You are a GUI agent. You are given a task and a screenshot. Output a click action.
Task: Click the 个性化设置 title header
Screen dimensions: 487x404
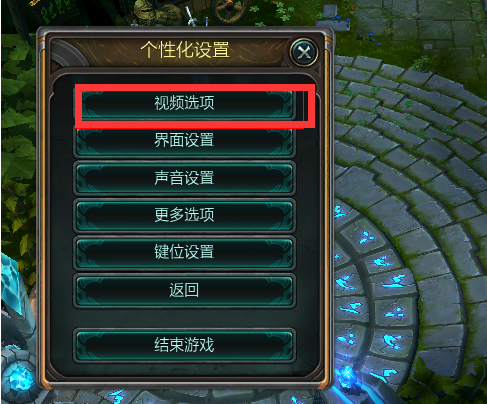[185, 50]
